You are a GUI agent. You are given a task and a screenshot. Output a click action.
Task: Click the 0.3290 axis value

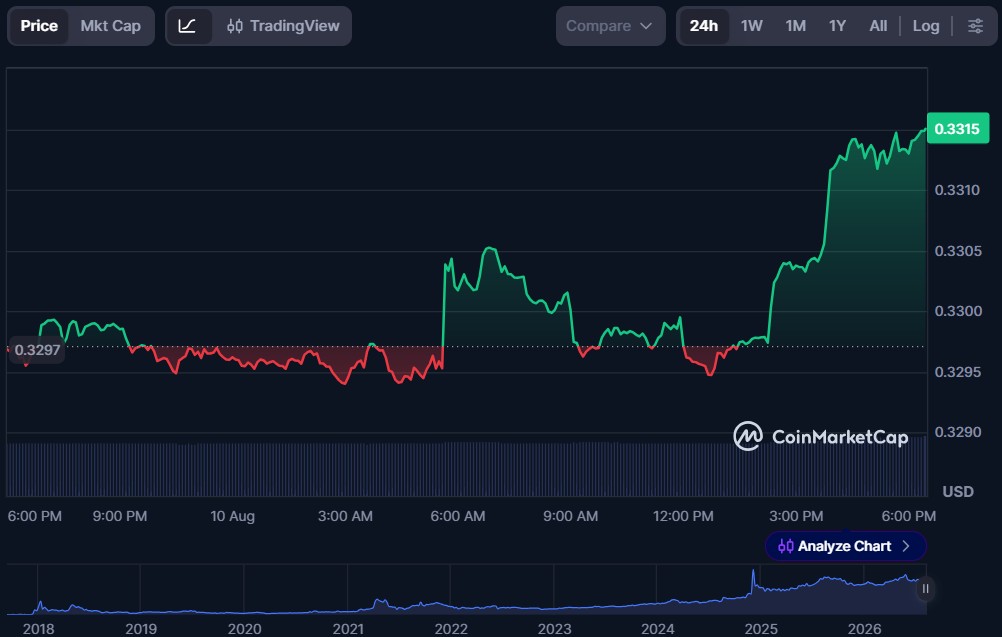coord(957,432)
